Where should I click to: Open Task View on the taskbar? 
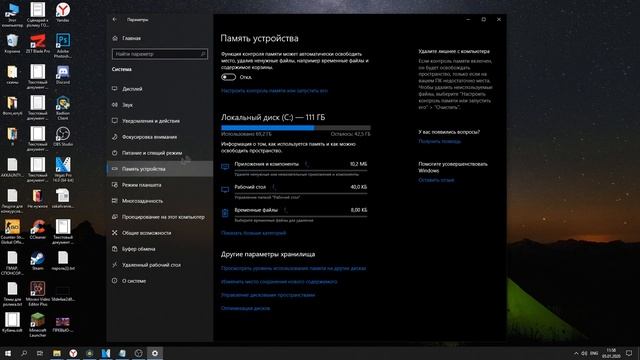40,353
